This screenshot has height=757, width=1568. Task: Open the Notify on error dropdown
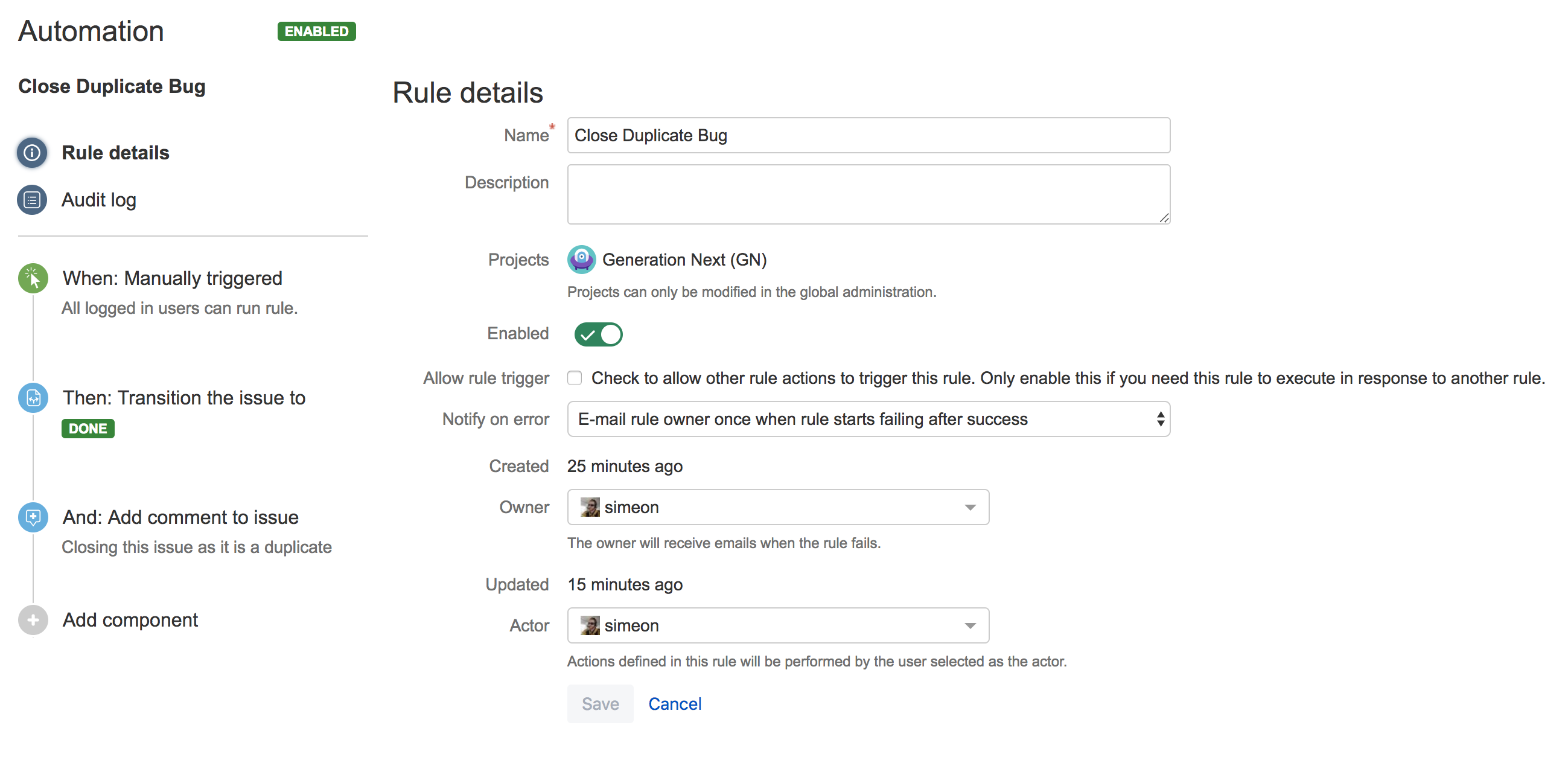[868, 419]
